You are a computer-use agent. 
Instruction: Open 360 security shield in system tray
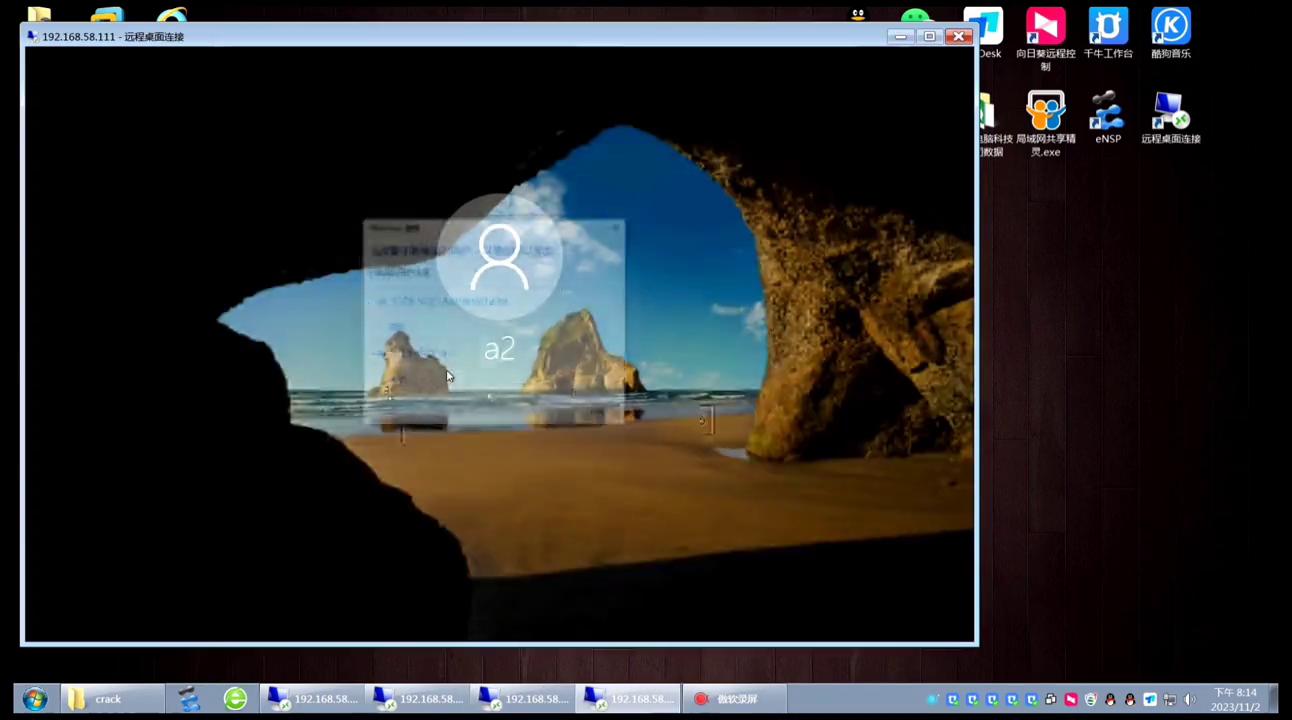(x=1091, y=699)
